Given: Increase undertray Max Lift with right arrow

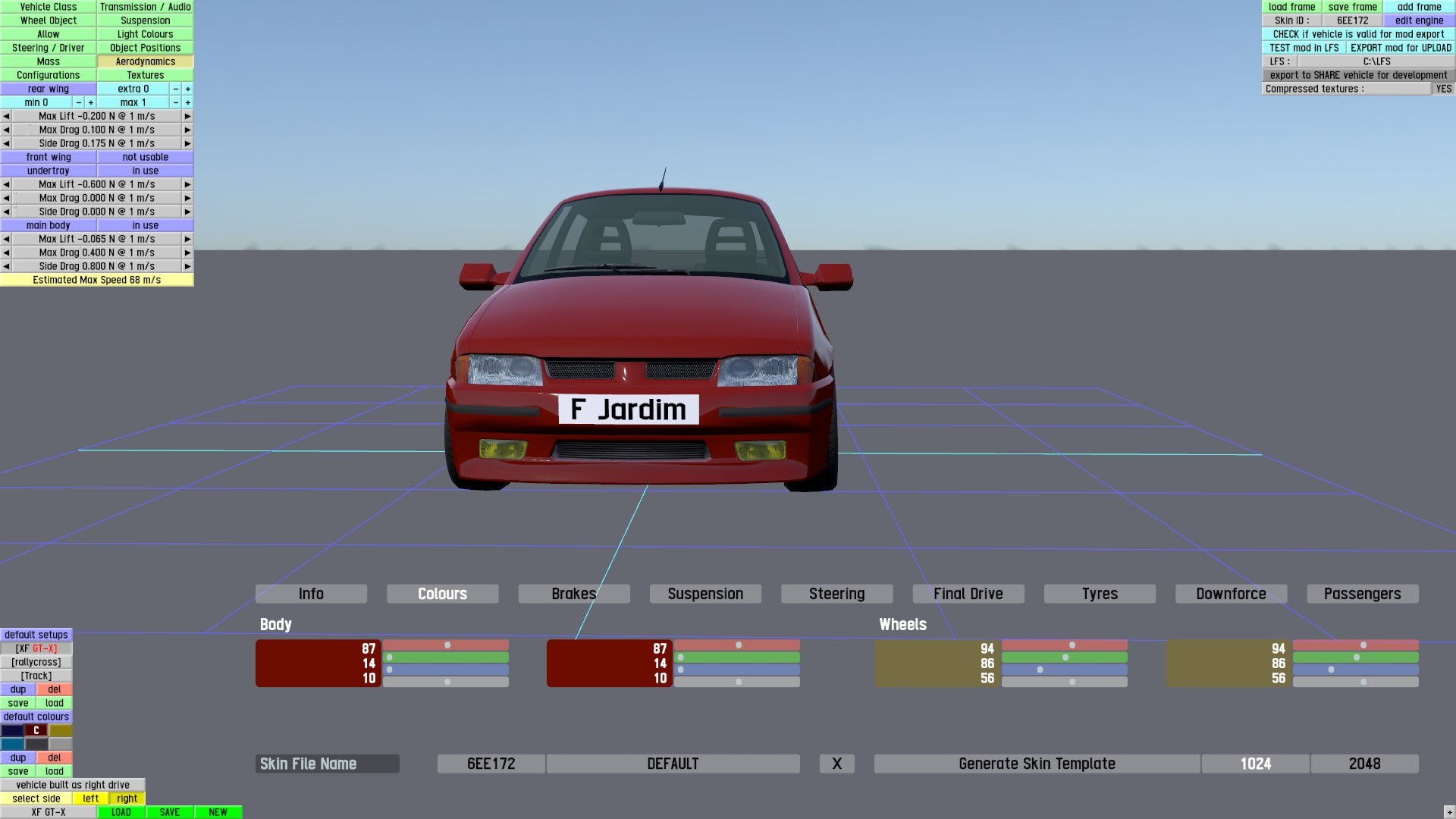Looking at the screenshot, I should point(187,184).
